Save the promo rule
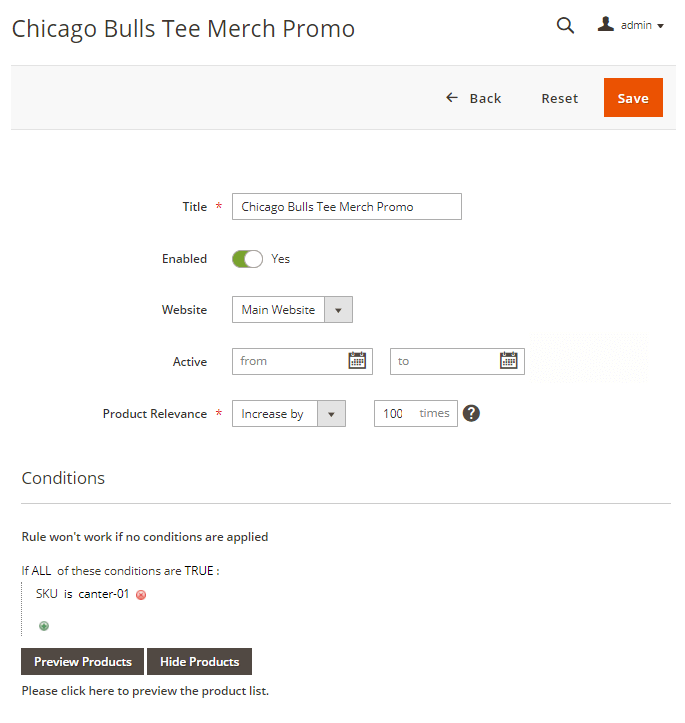685x723 pixels. click(633, 98)
